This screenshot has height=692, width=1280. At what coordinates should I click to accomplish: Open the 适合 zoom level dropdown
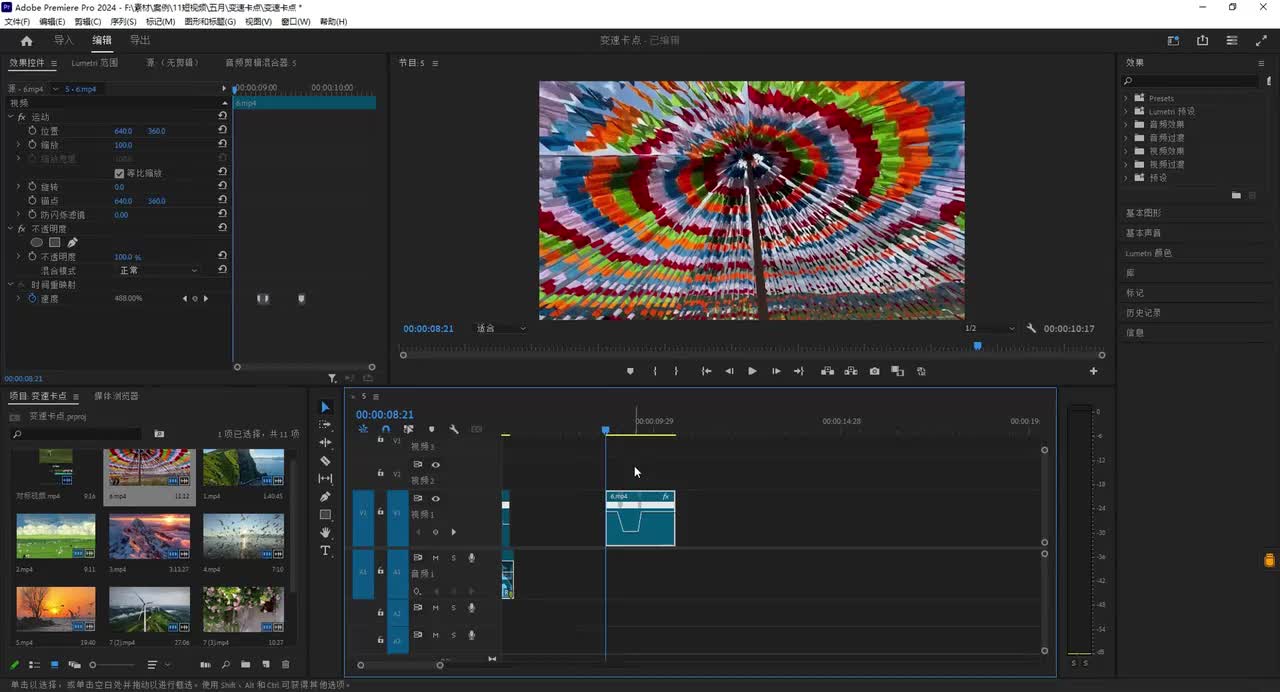click(500, 328)
